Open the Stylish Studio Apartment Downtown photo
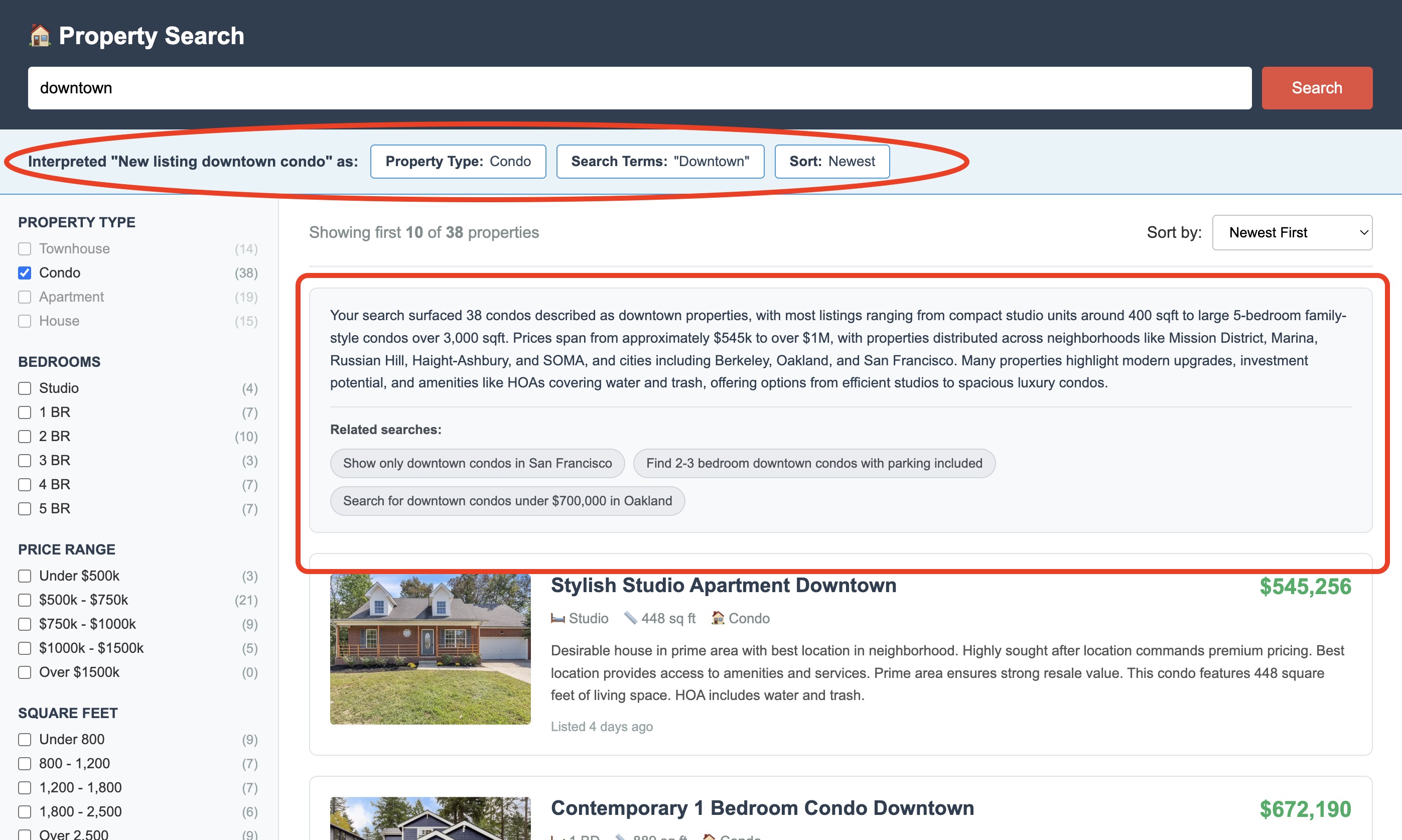 430,649
